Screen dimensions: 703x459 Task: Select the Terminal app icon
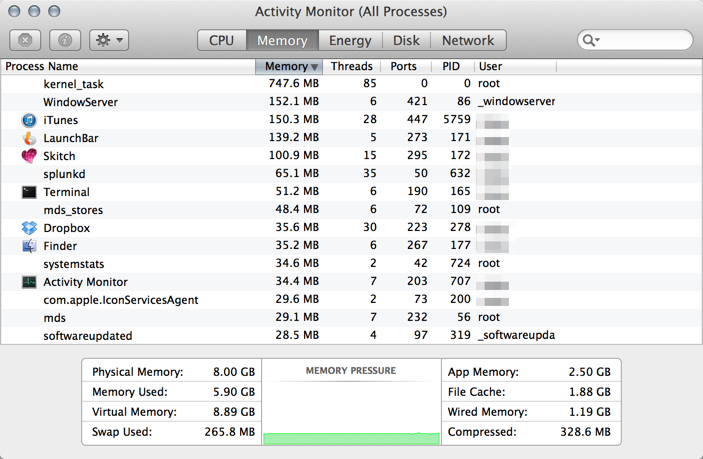(x=29, y=192)
